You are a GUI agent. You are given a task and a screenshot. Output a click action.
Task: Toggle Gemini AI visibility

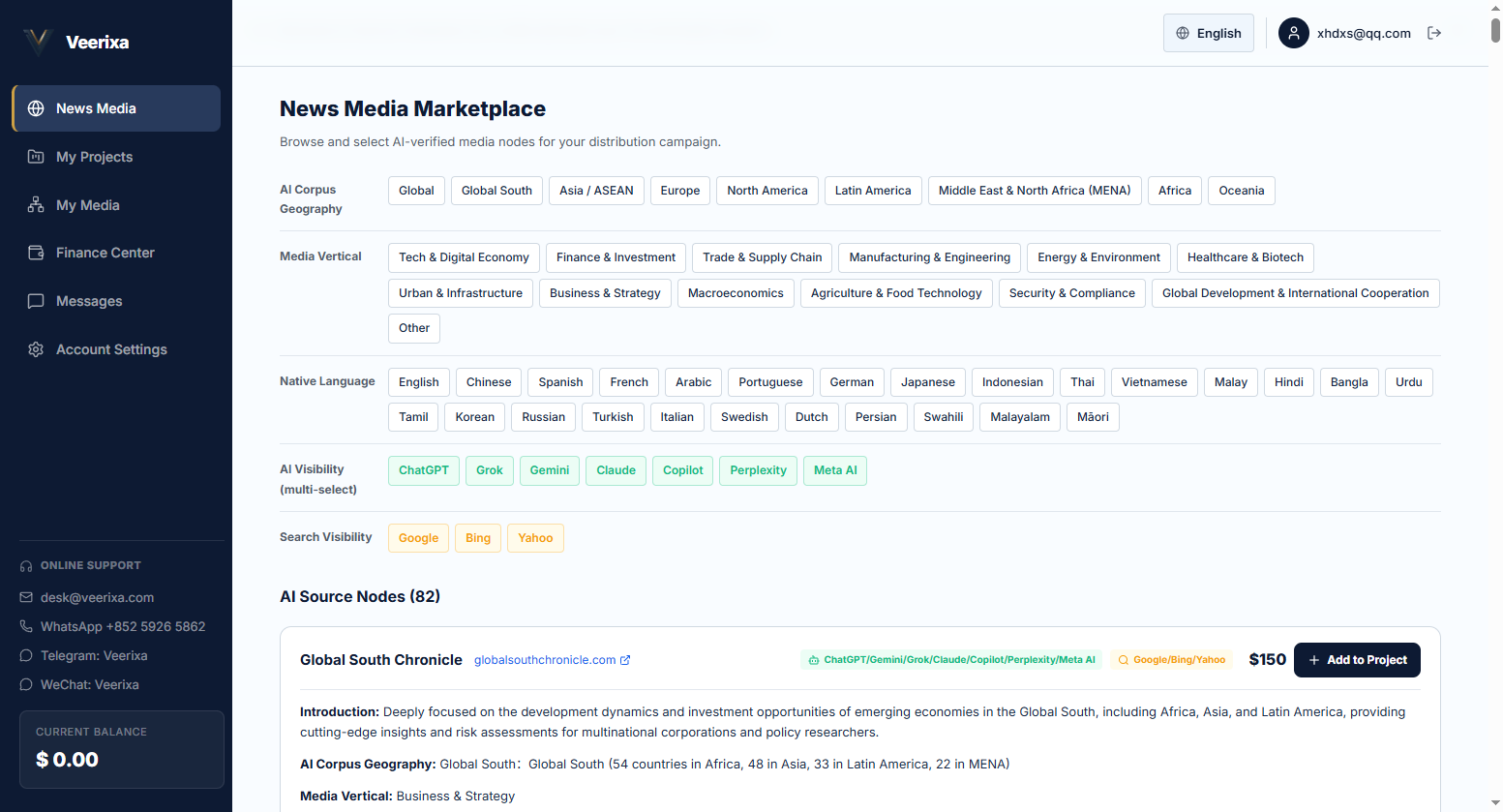[x=550, y=470]
